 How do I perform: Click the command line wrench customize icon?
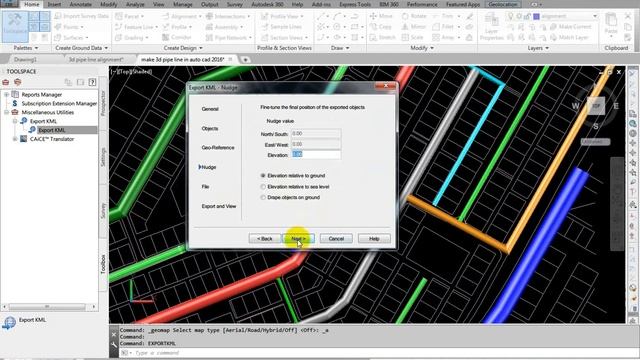coord(113,345)
